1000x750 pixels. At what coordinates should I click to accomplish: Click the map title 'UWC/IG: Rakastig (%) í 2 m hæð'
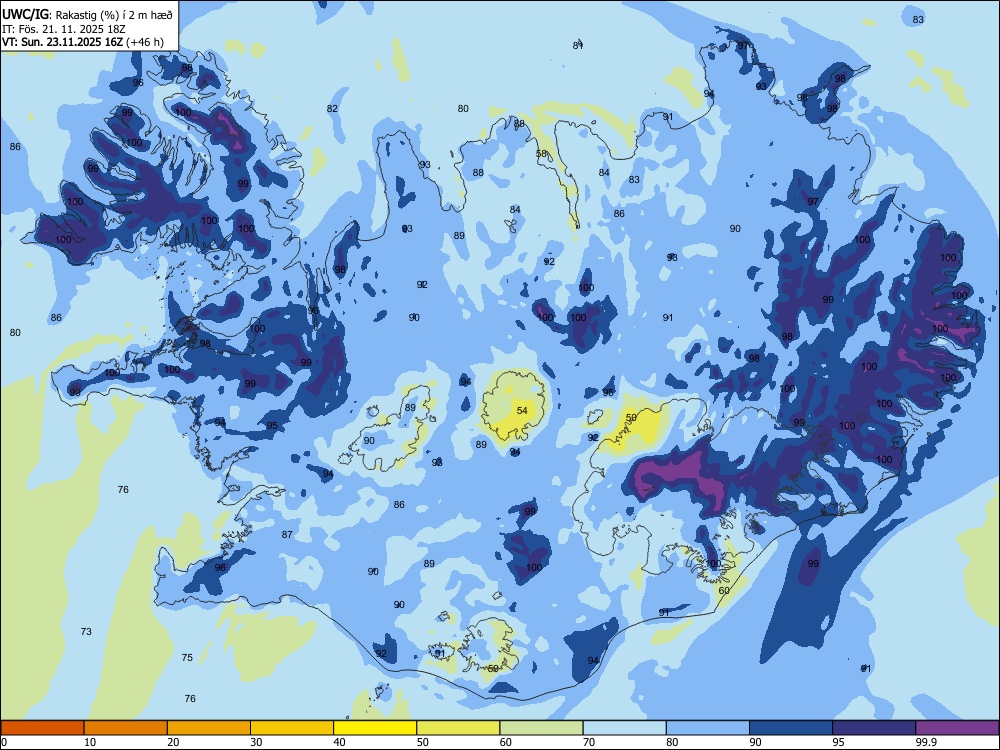point(87,15)
